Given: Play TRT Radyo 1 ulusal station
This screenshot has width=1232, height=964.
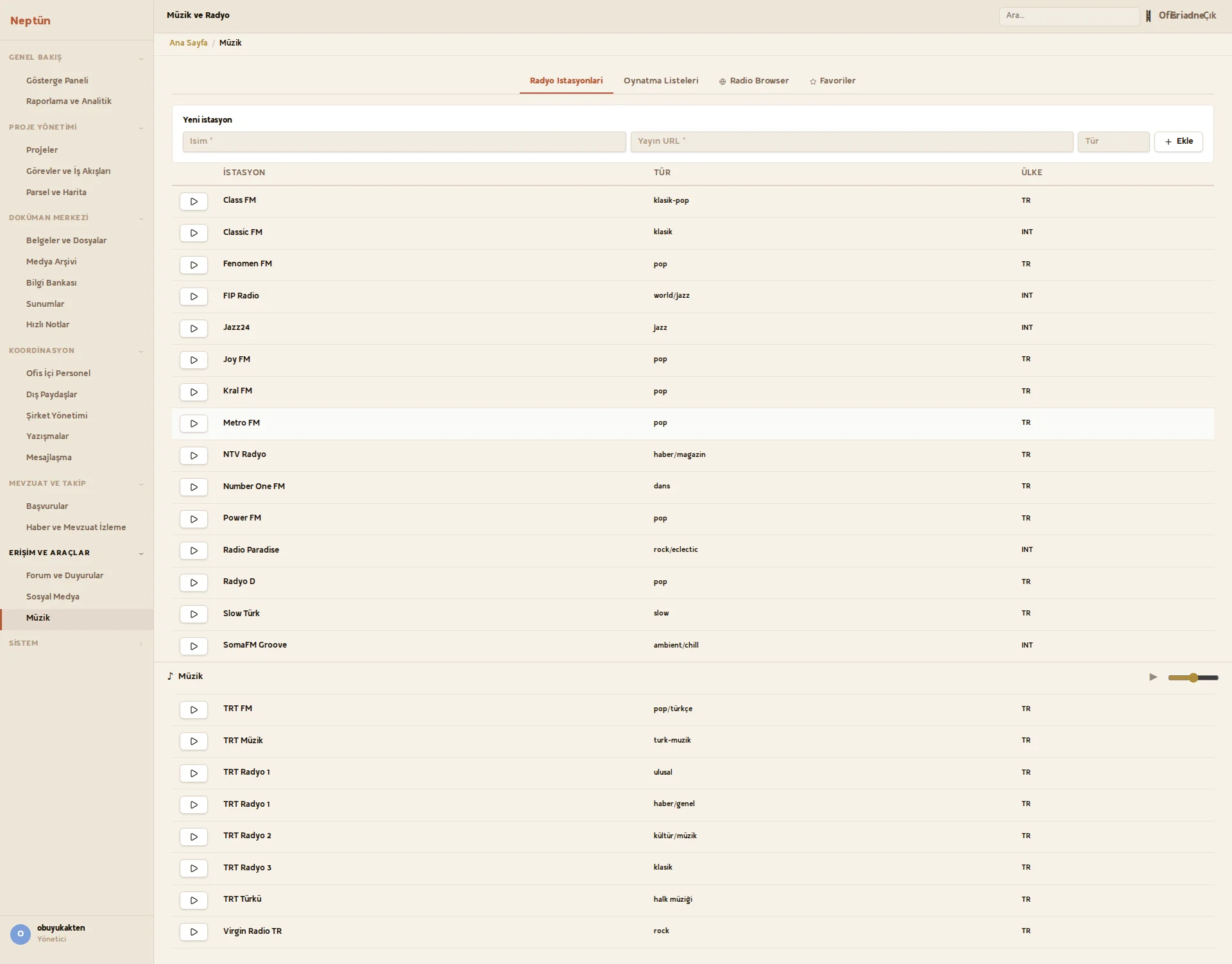Looking at the screenshot, I should (194, 773).
